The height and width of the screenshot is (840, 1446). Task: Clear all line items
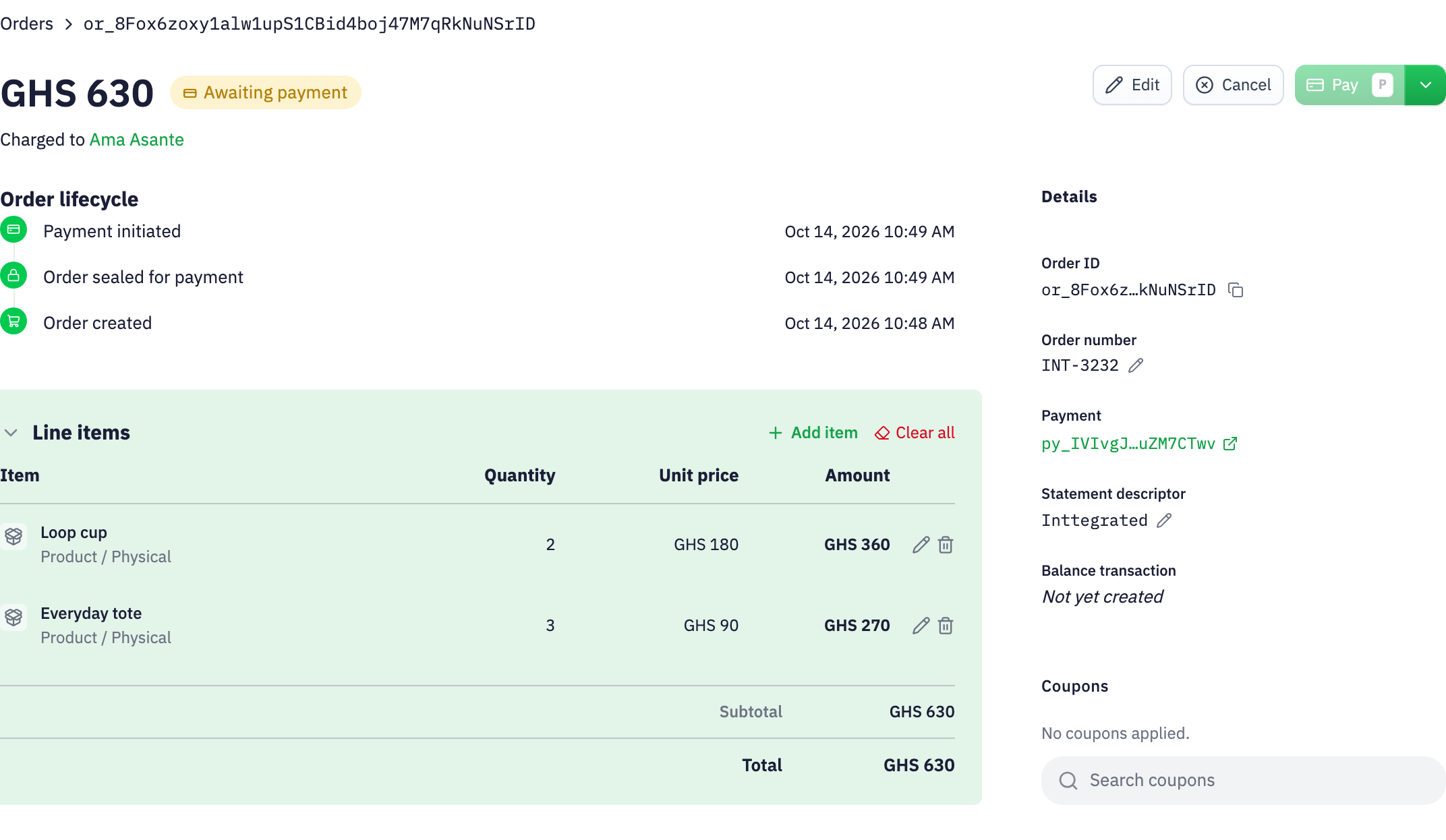(915, 433)
